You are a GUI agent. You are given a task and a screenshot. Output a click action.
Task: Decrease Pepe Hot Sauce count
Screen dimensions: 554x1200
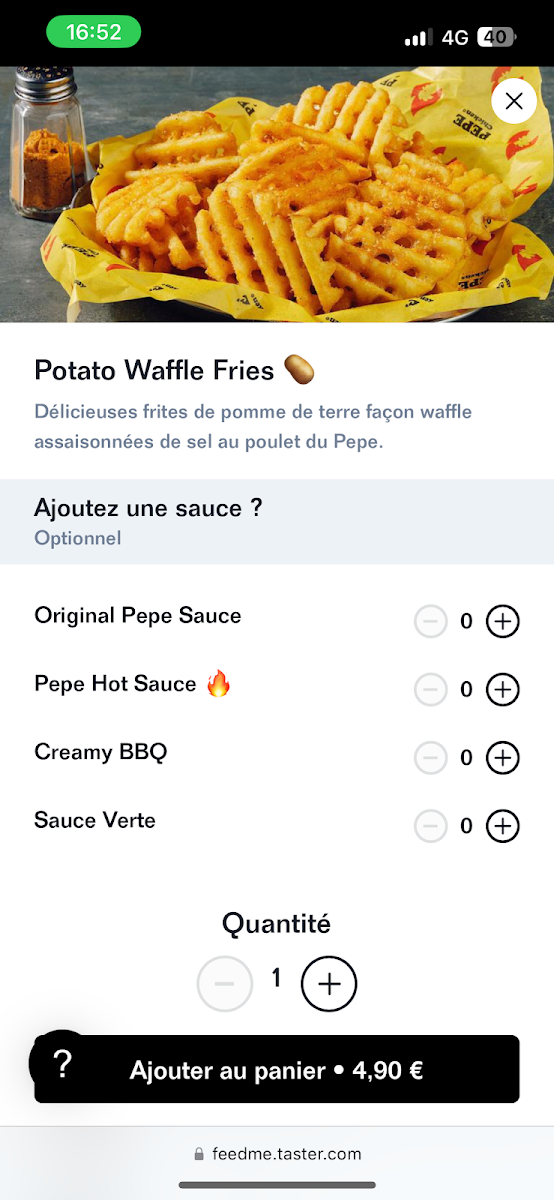coord(431,690)
